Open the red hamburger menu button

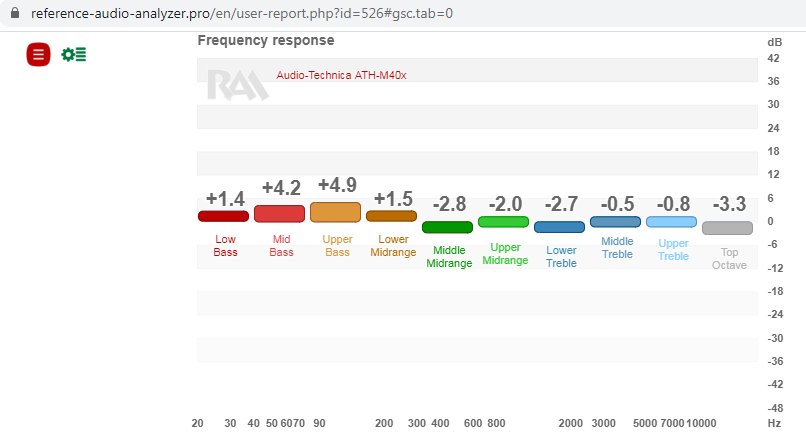[x=39, y=54]
